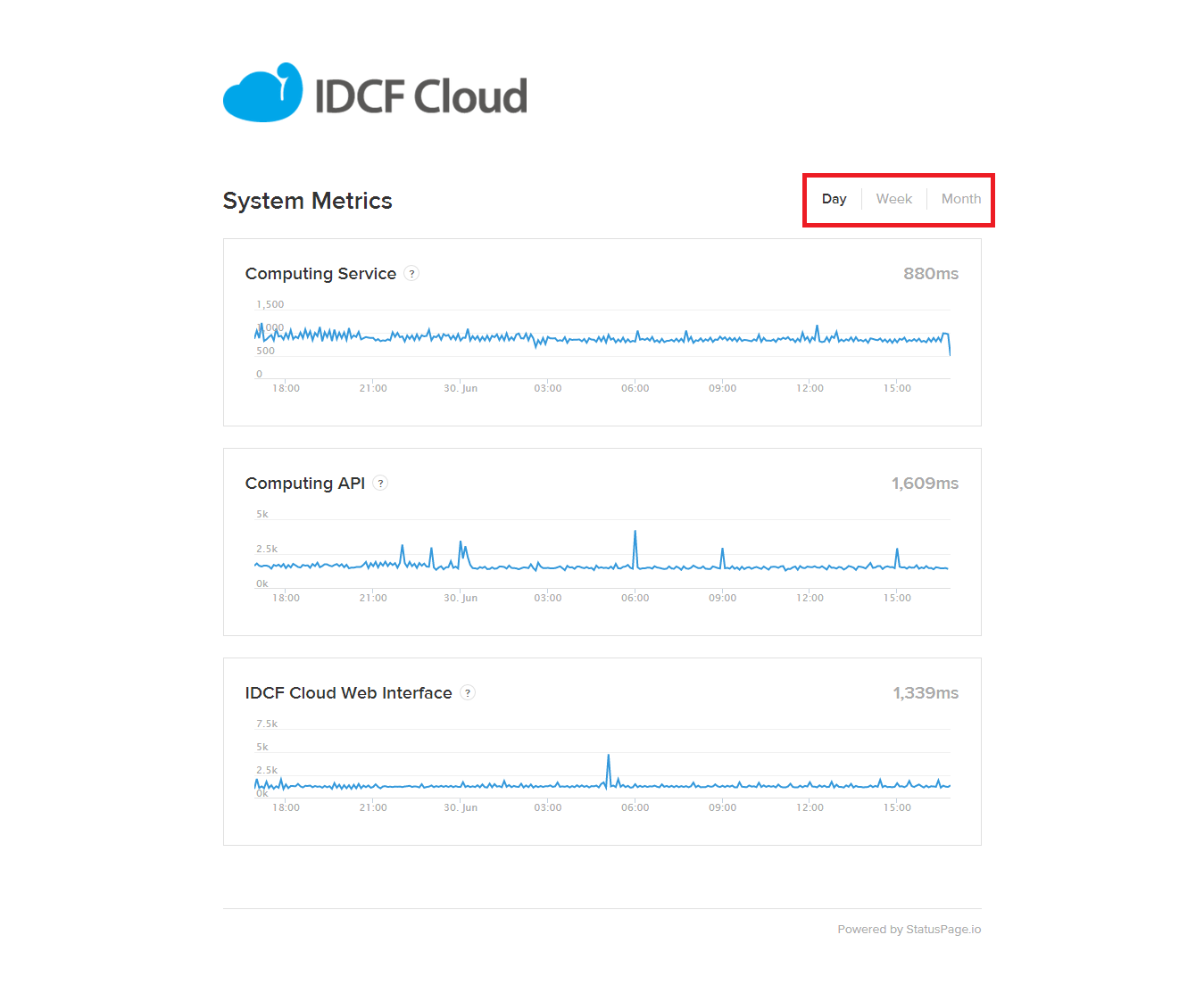Select the Day time range tab

pyautogui.click(x=834, y=199)
